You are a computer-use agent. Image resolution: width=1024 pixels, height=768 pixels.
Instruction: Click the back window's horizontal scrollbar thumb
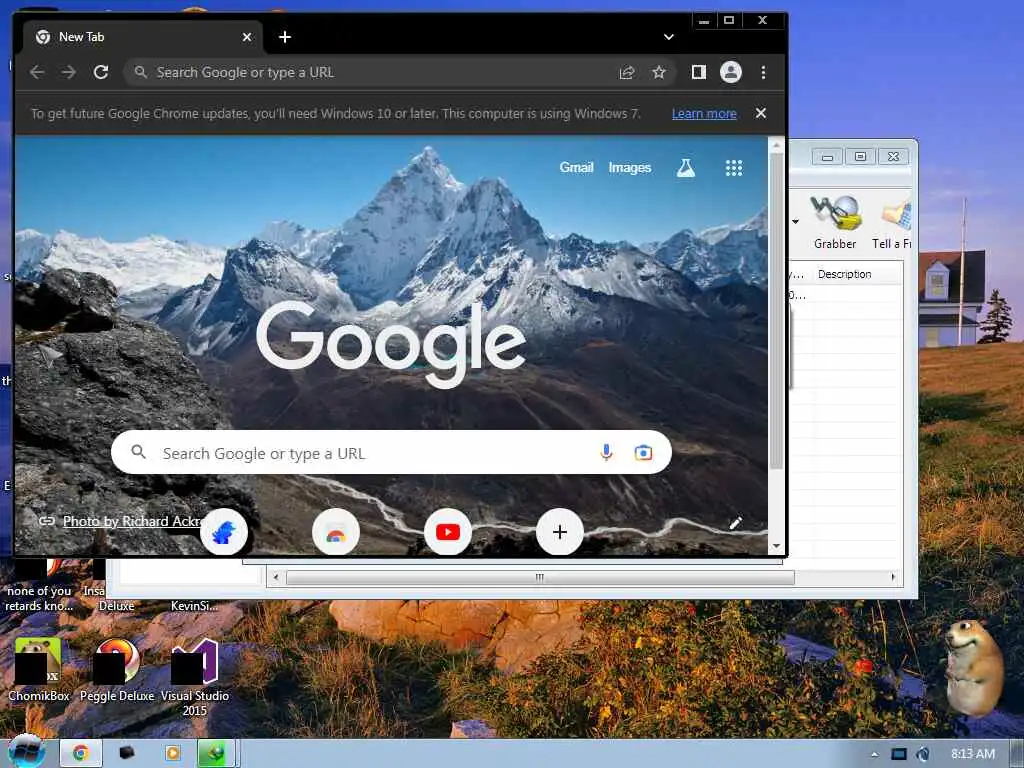pyautogui.click(x=540, y=577)
